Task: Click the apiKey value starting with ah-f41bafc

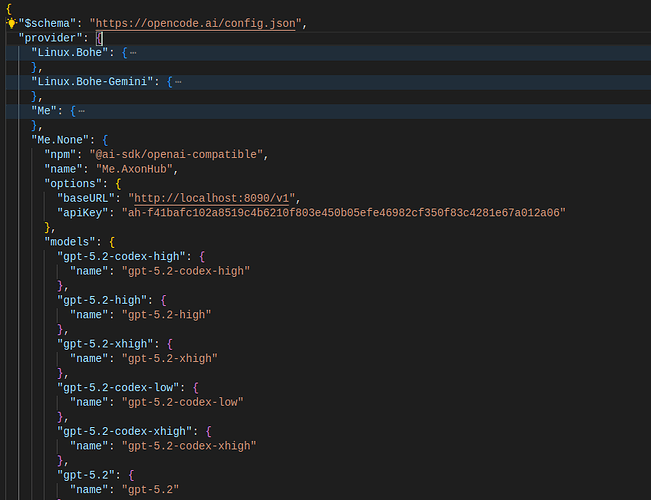Action: point(344,213)
